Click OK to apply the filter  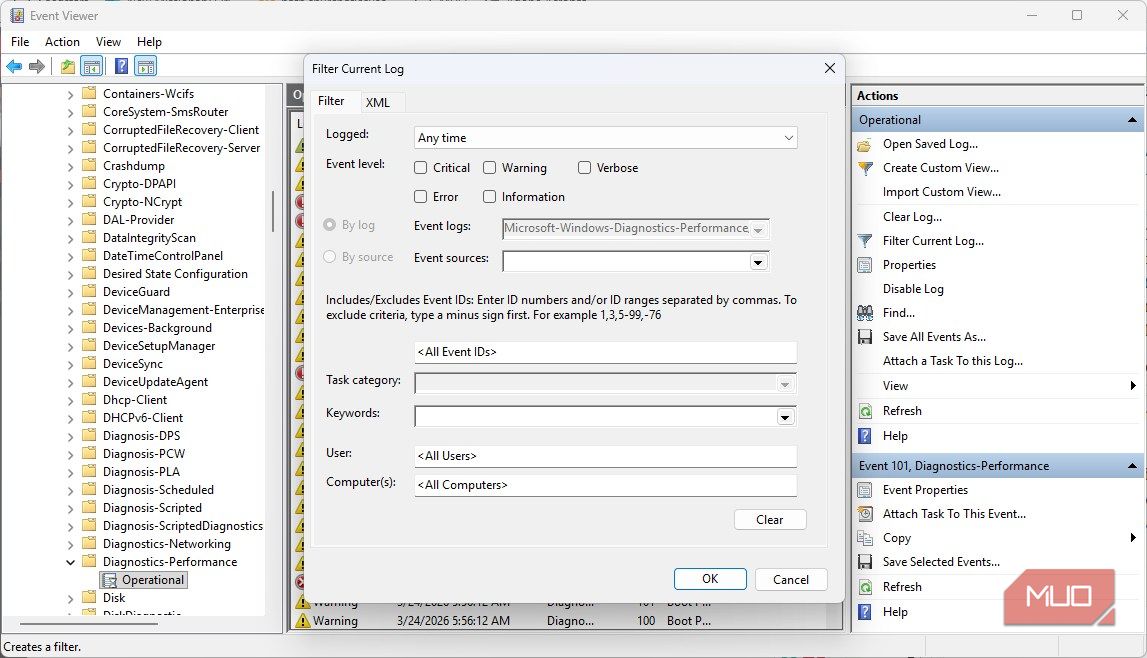710,579
